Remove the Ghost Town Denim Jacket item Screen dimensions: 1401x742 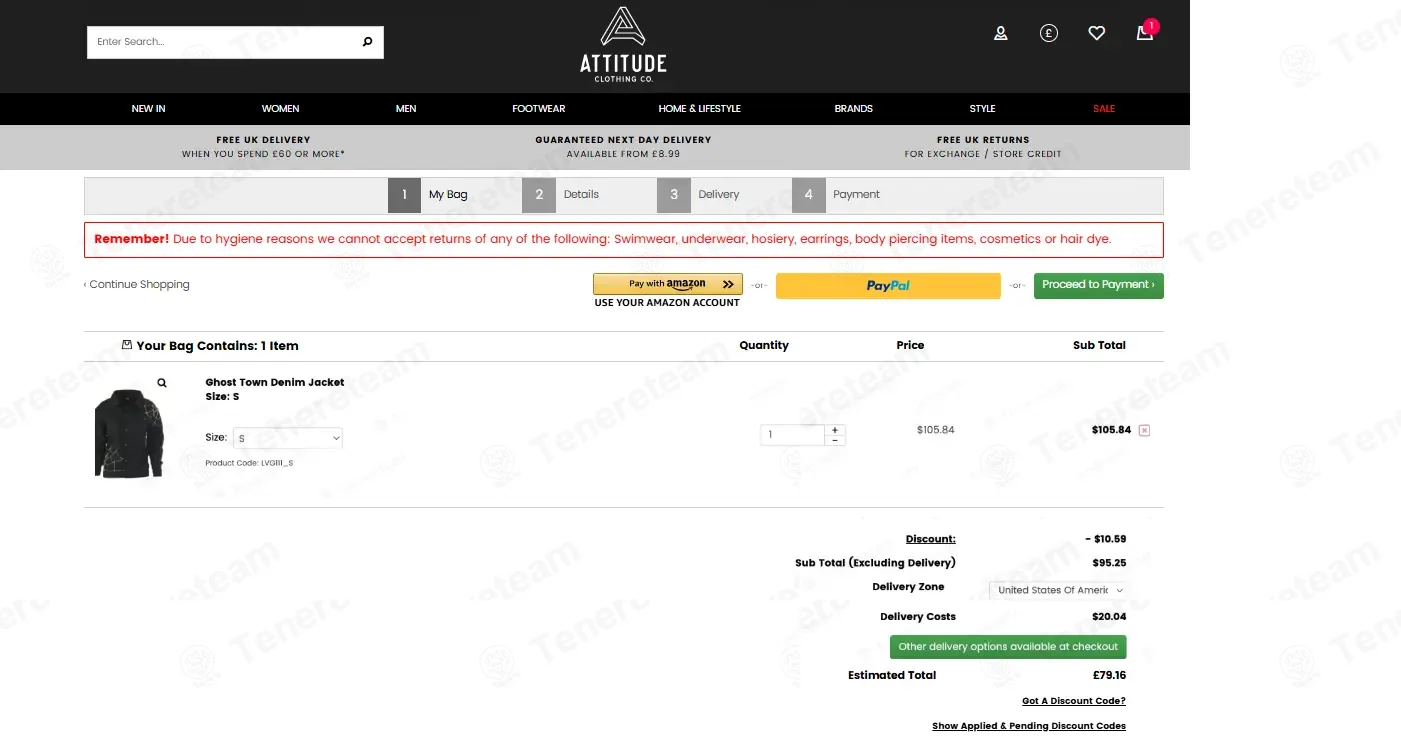click(1145, 431)
